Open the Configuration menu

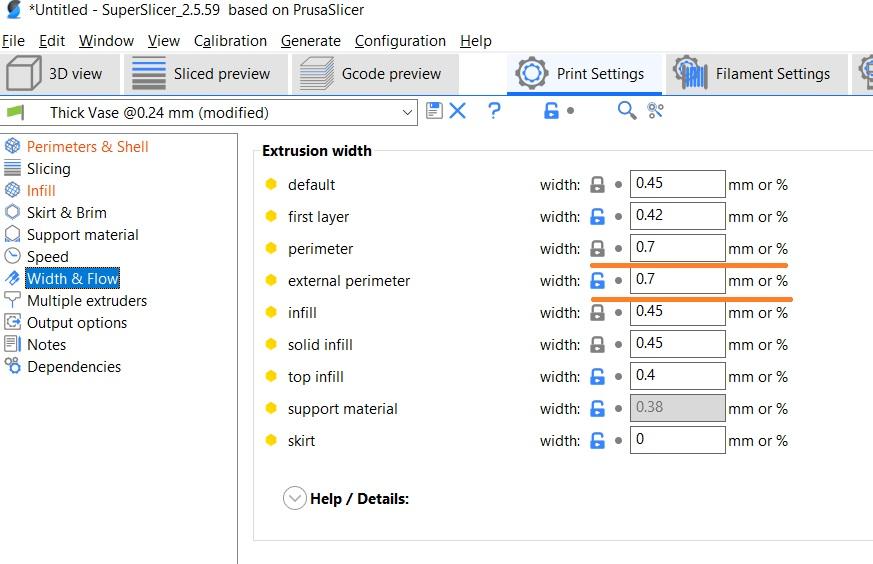pyautogui.click(x=400, y=41)
